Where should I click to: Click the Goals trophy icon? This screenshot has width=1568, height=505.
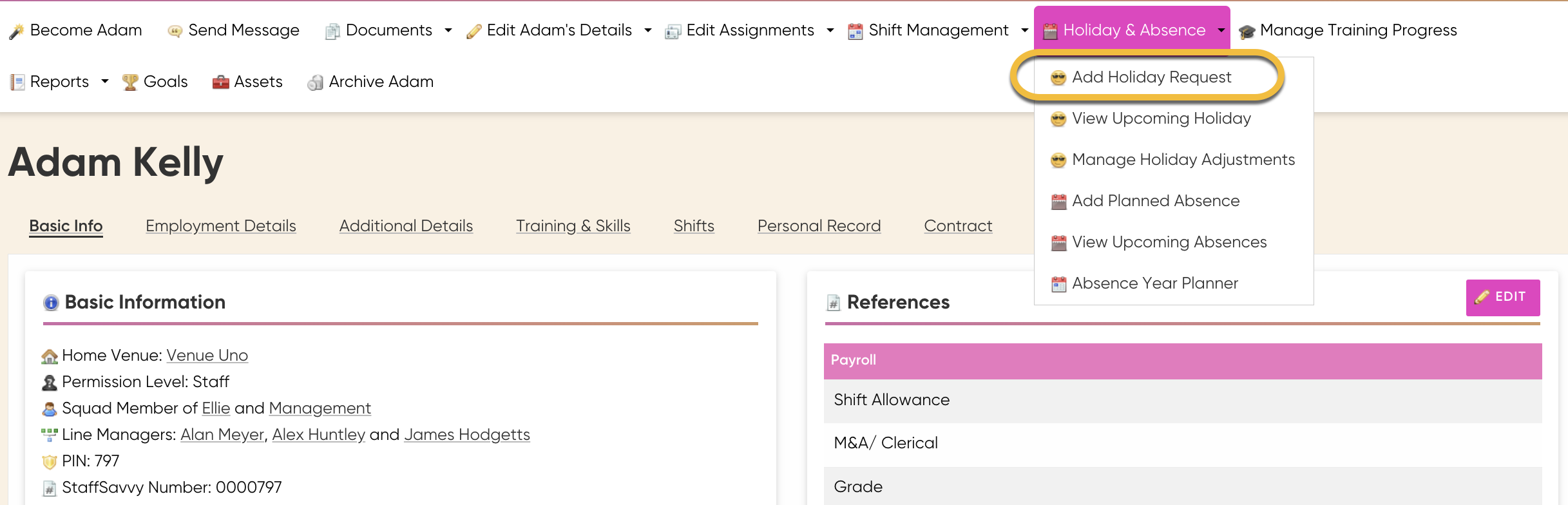click(130, 82)
